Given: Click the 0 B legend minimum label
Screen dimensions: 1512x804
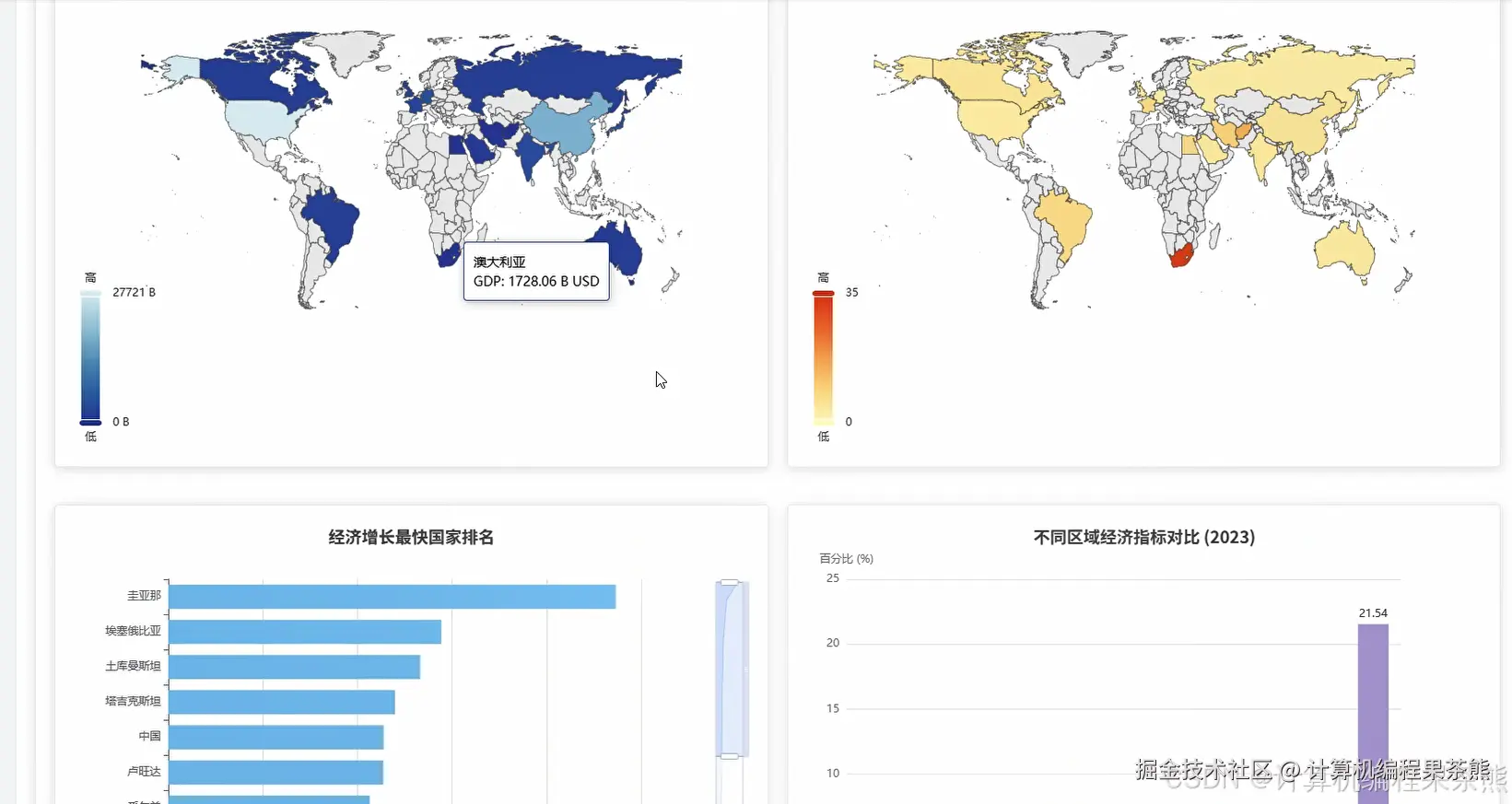Looking at the screenshot, I should [121, 422].
